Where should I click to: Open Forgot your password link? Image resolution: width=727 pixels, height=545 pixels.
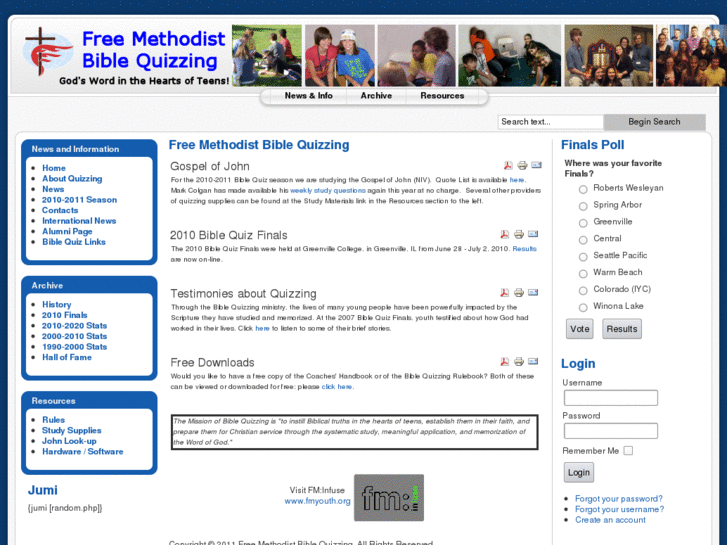coord(619,499)
